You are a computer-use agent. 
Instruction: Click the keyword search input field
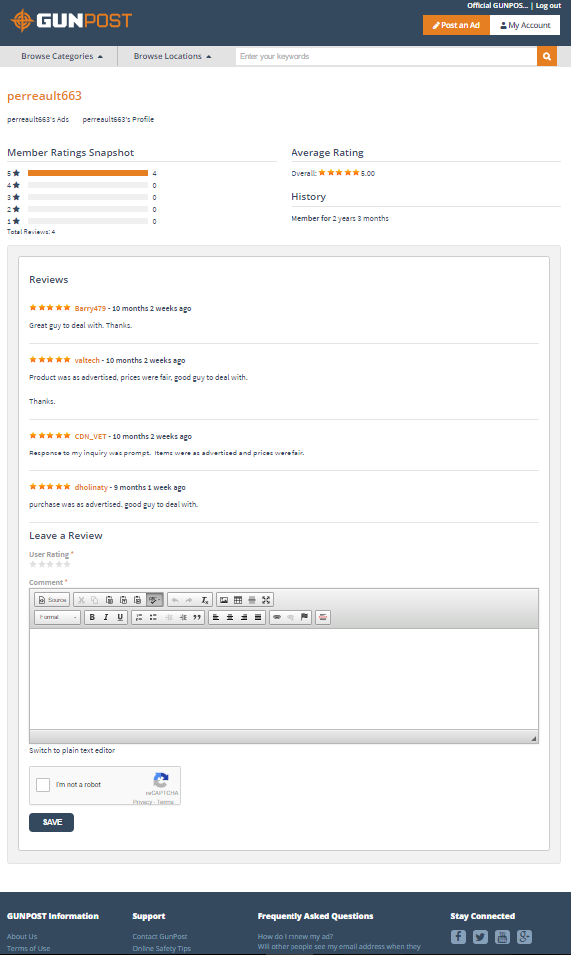pyautogui.click(x=386, y=56)
